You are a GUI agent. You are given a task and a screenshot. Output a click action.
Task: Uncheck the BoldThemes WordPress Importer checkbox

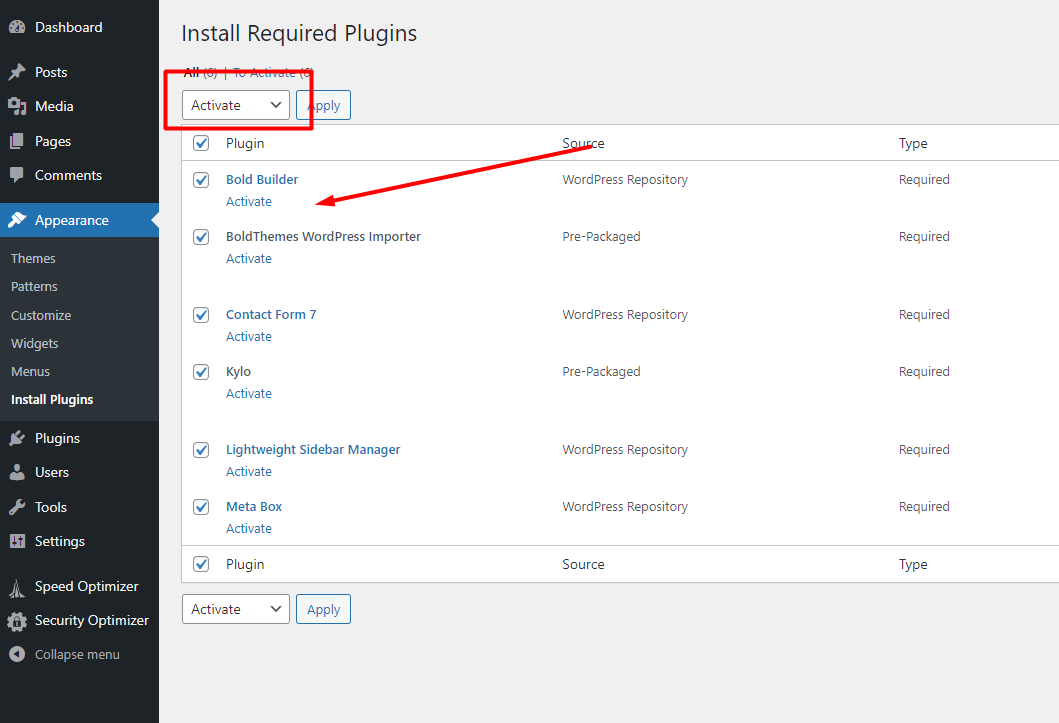click(201, 237)
